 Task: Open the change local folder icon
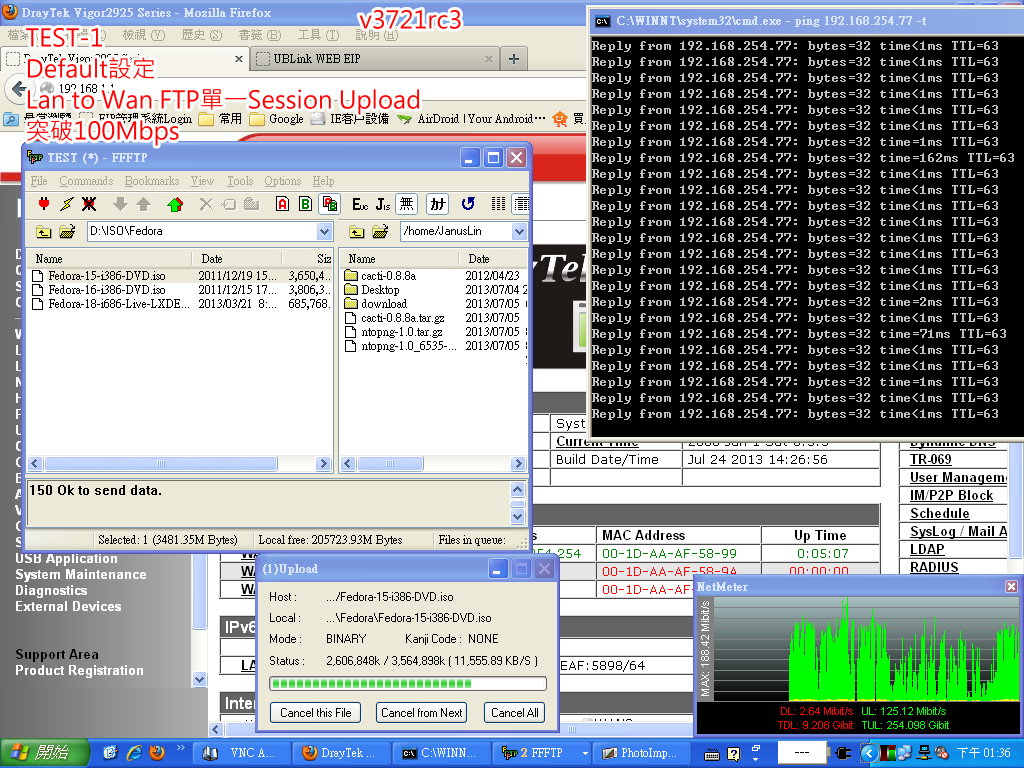click(x=67, y=231)
